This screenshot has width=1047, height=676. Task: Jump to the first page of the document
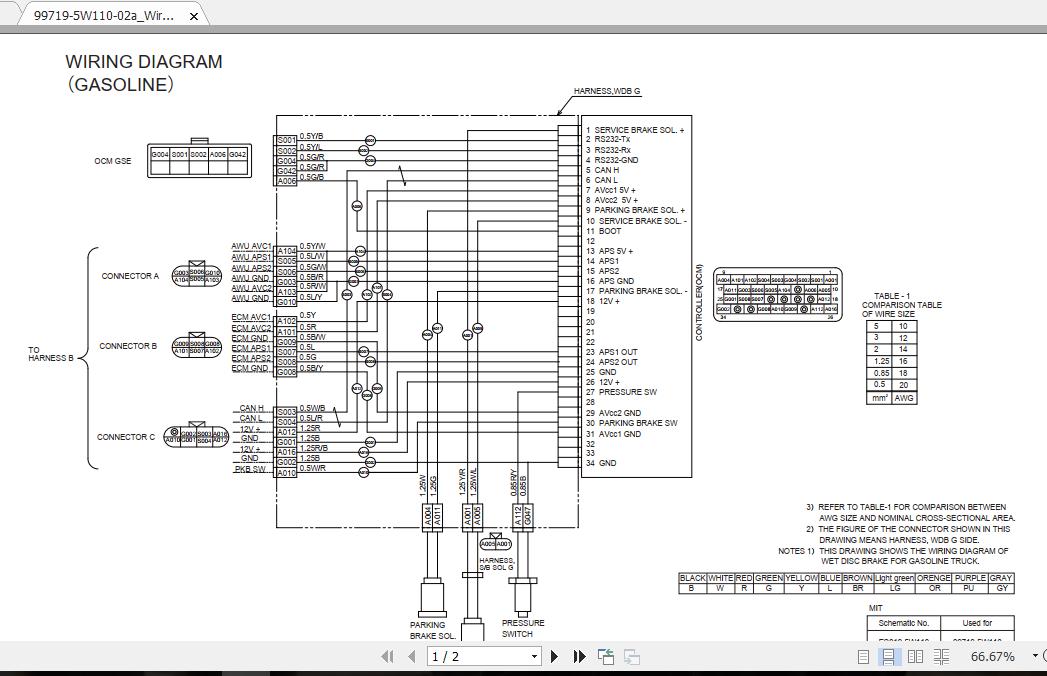pyautogui.click(x=387, y=656)
